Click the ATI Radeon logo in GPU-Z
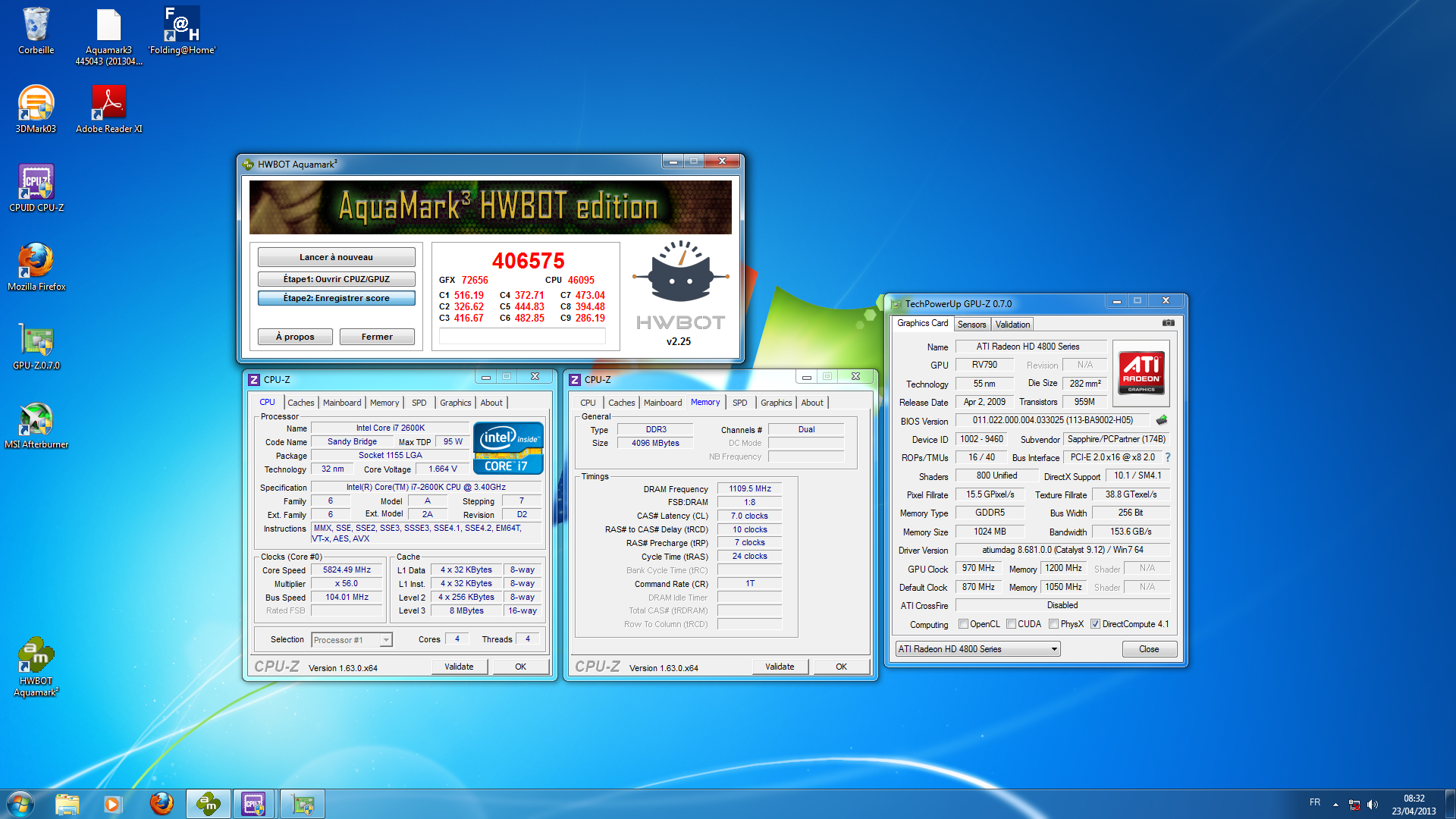Image resolution: width=1456 pixels, height=819 pixels. 1141,373
